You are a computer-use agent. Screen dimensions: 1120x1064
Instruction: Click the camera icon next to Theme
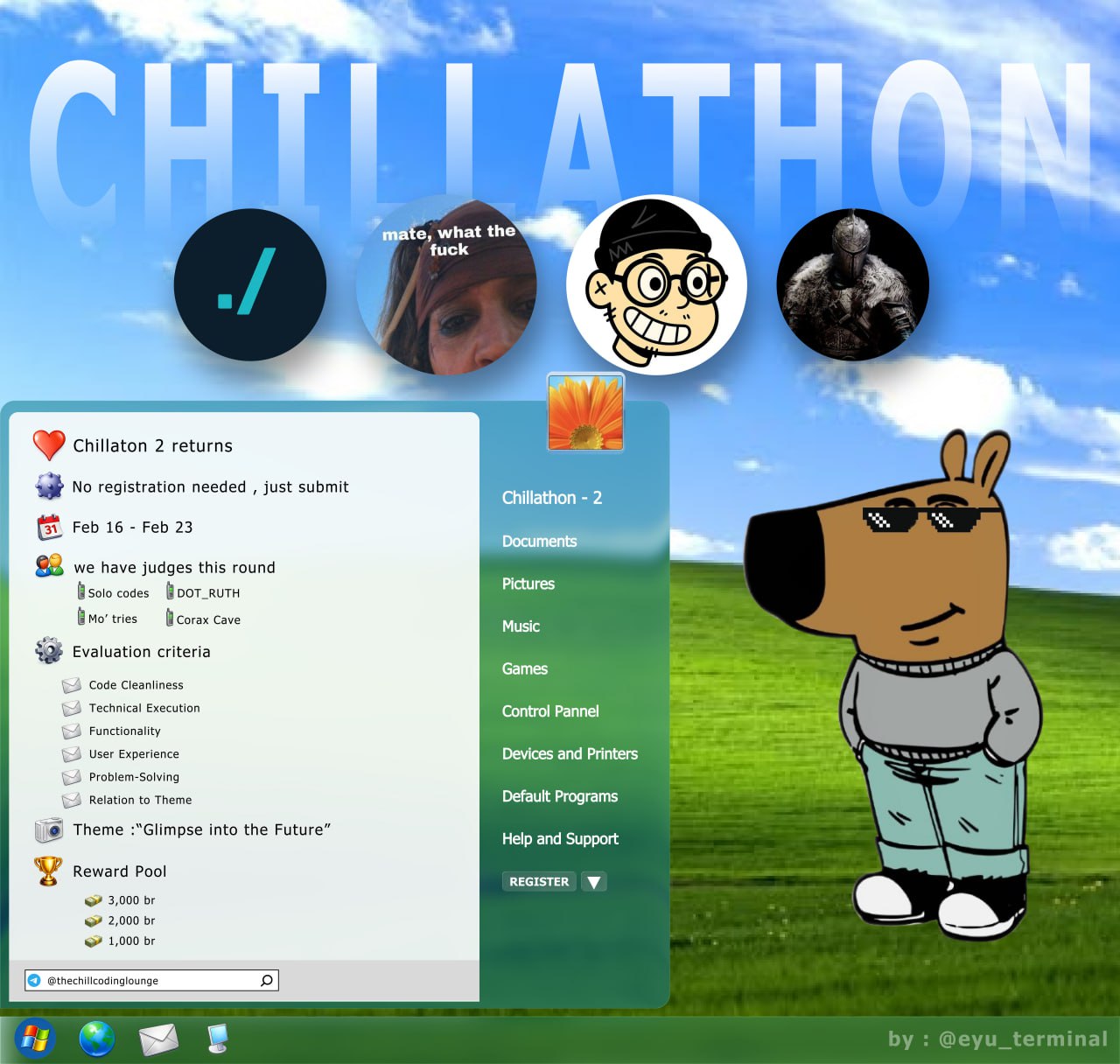pyautogui.click(x=49, y=829)
